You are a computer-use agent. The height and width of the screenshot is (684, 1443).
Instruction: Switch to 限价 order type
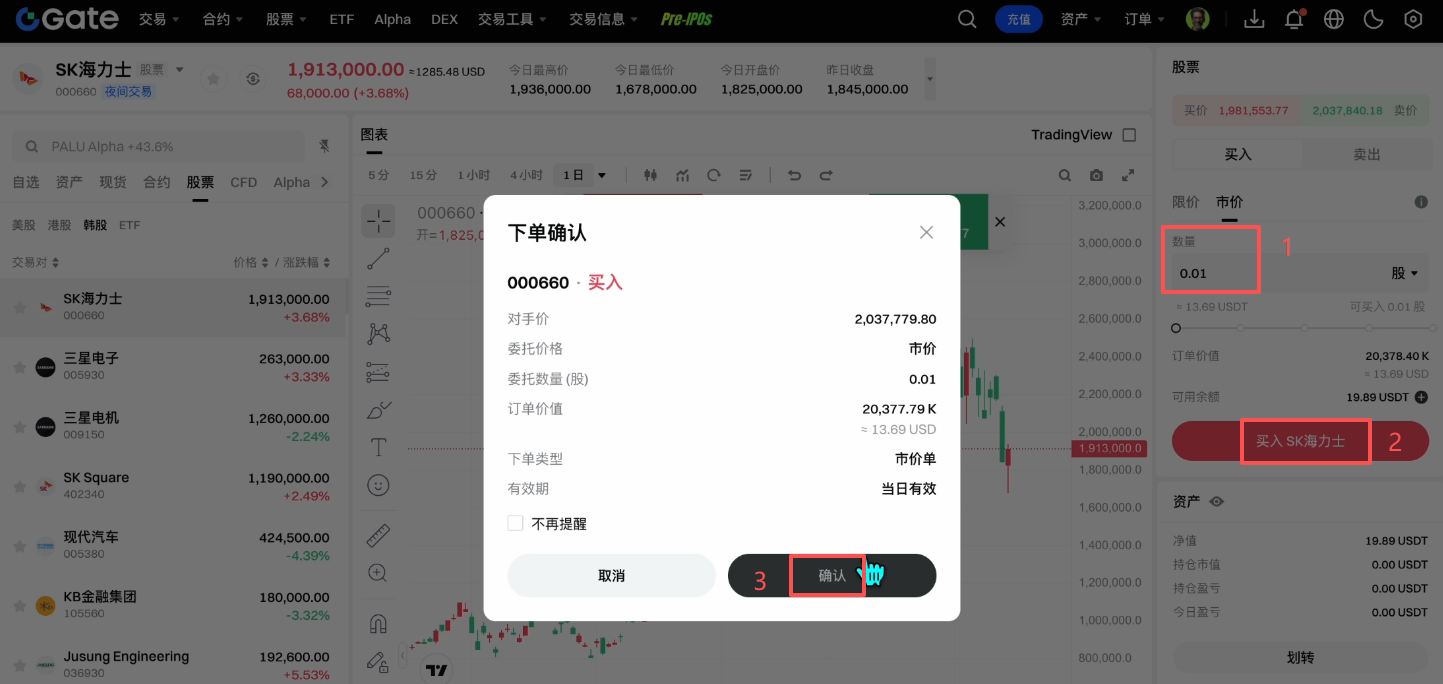(x=1185, y=202)
